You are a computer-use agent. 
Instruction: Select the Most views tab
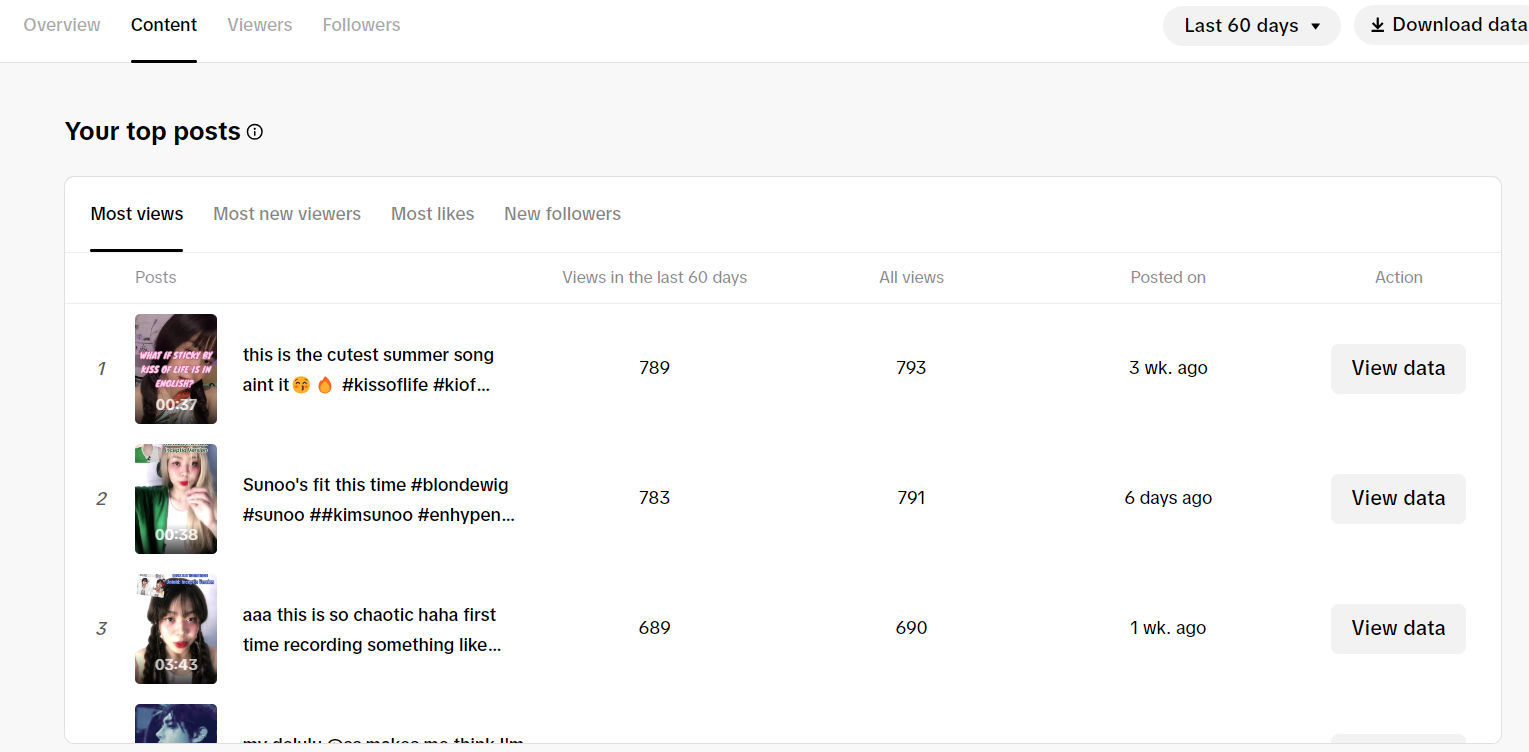click(137, 214)
